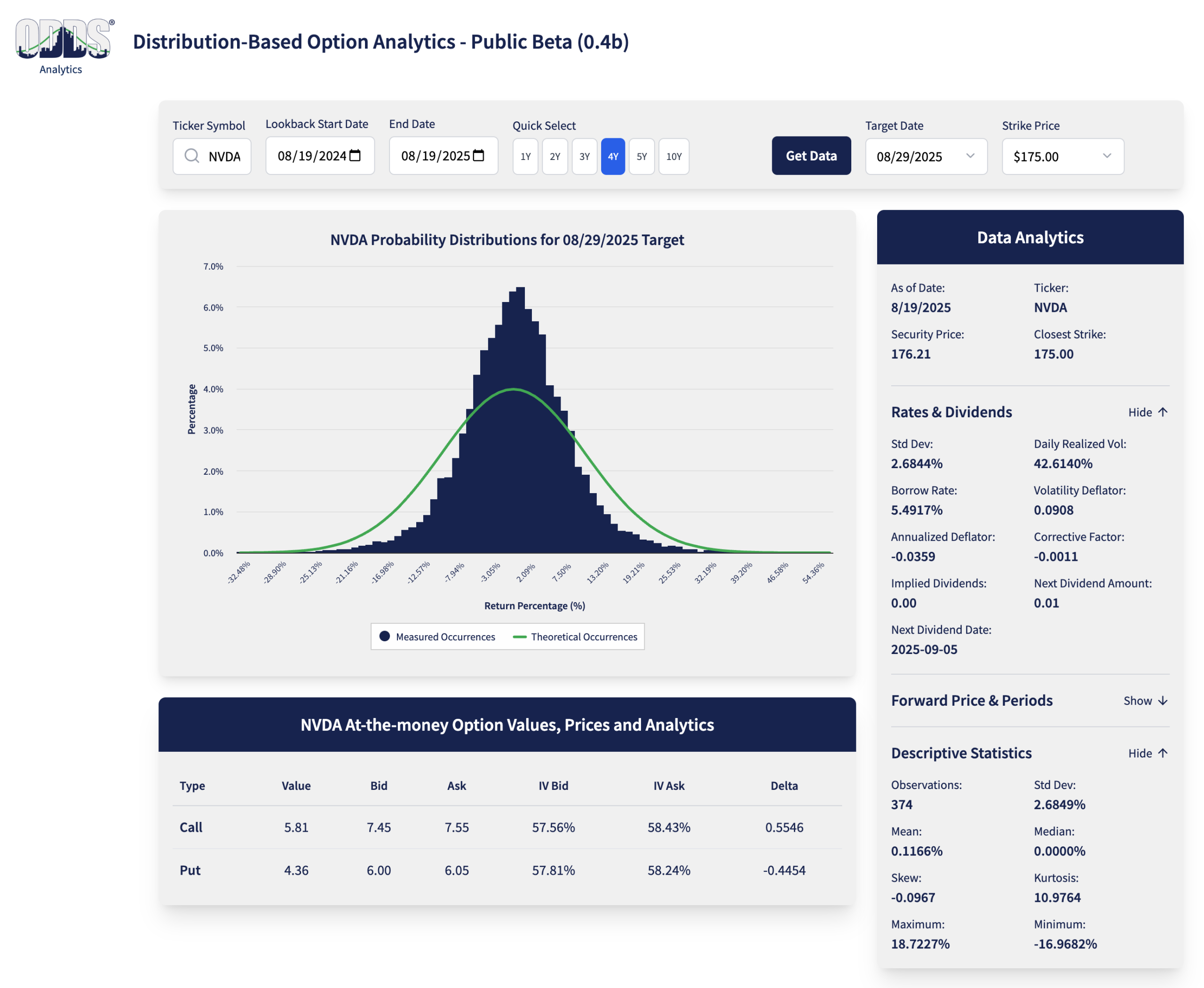Viewport: 1204px width, 988px height.
Task: Click the peak of the green theoretical curve
Action: 513,389
